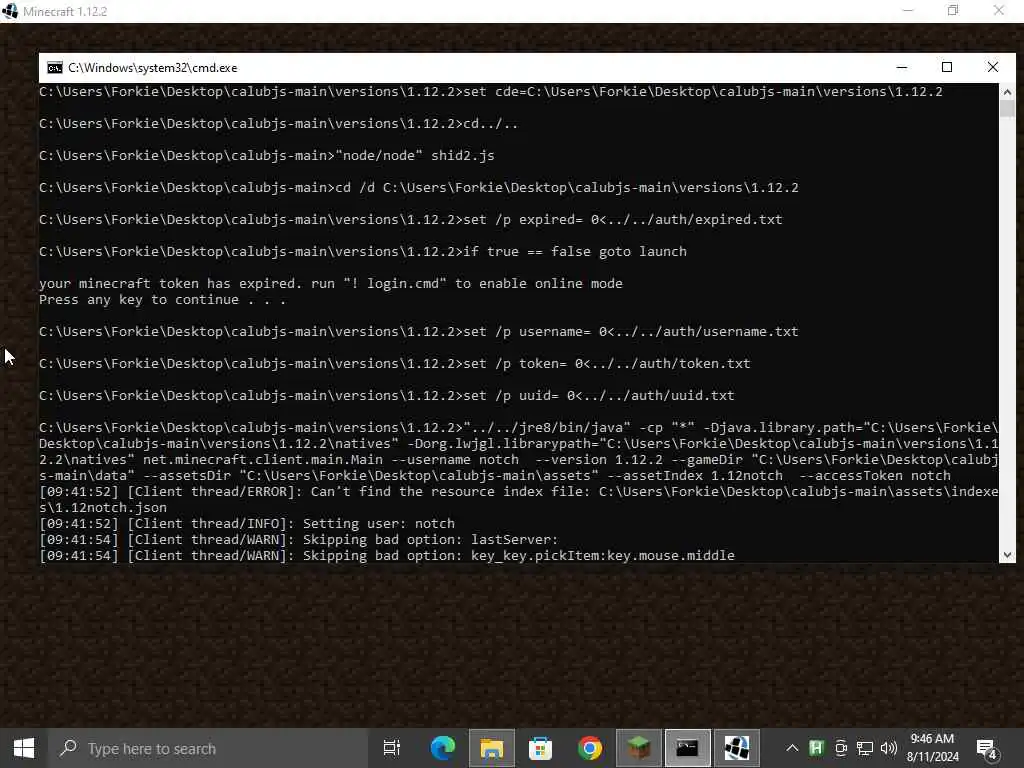Viewport: 1024px width, 768px height.
Task: Click the cmd.exe title bar icon
Action: (x=55, y=68)
